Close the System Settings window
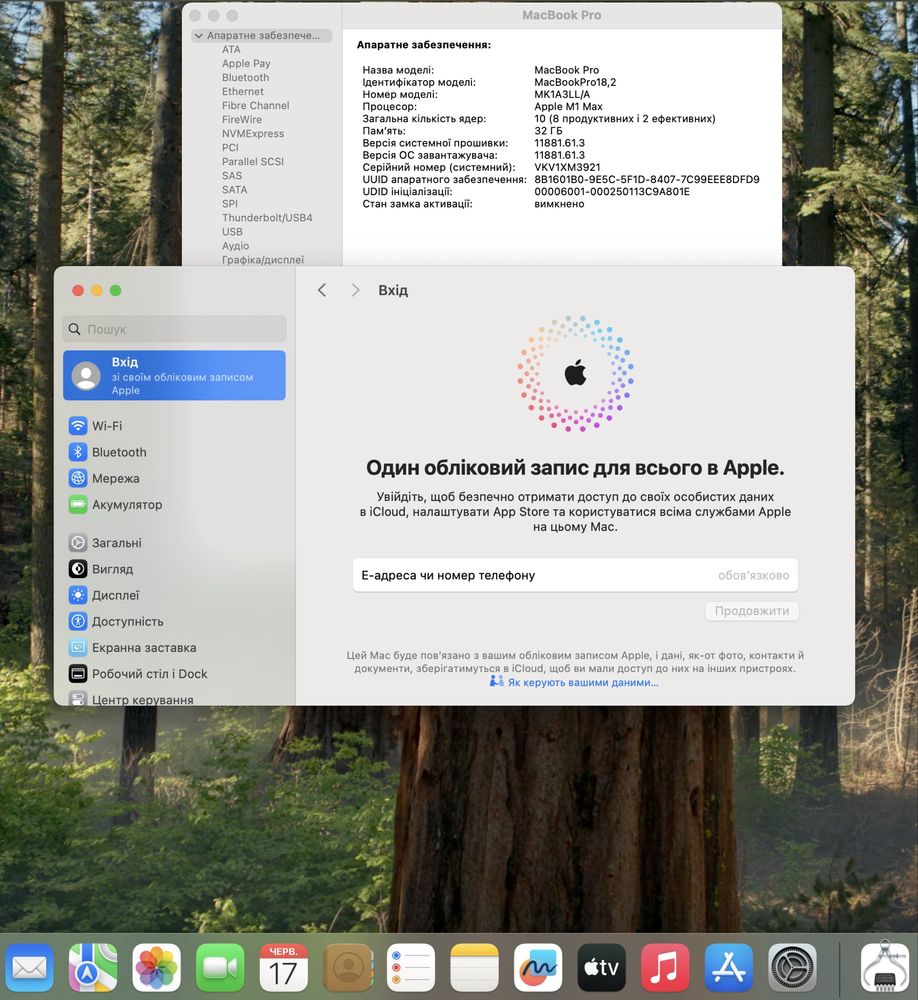918x1000 pixels. (78, 291)
